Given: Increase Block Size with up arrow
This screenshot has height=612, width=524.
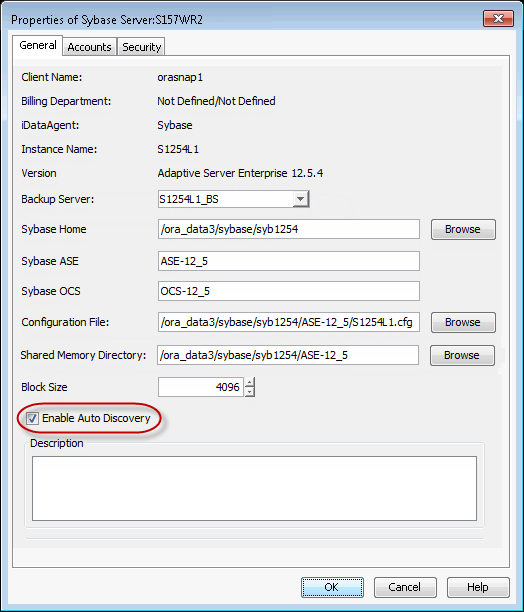Looking at the screenshot, I should pyautogui.click(x=250, y=382).
